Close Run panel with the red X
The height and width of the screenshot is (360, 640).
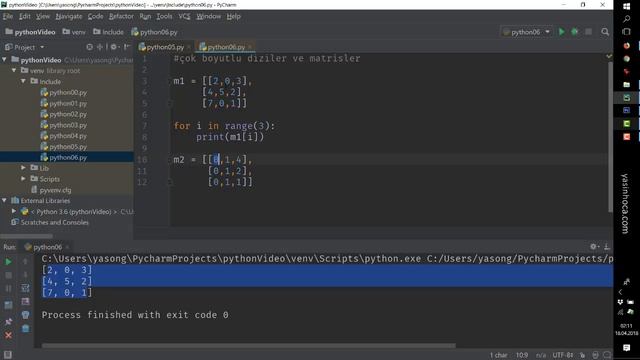pos(8,336)
